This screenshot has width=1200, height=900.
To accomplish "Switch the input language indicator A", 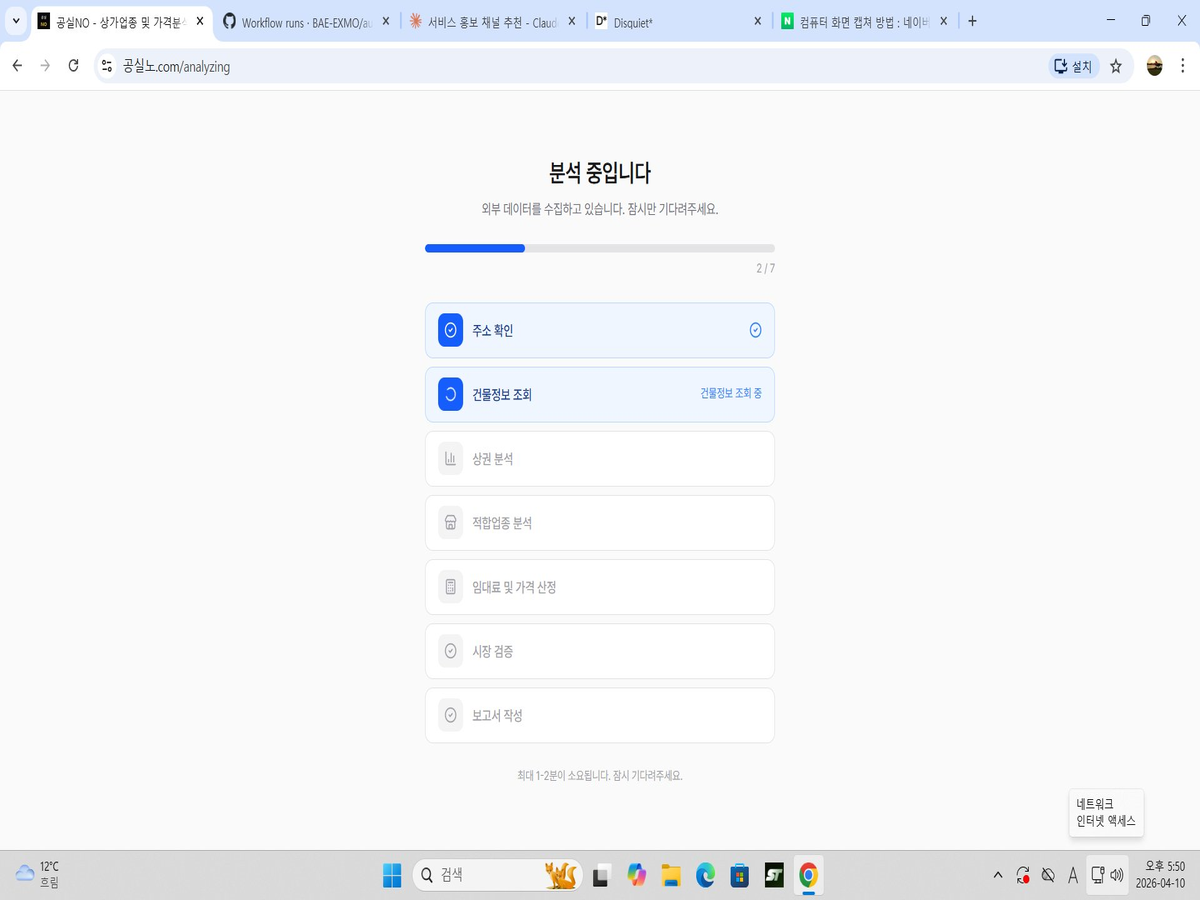I will click(1073, 876).
